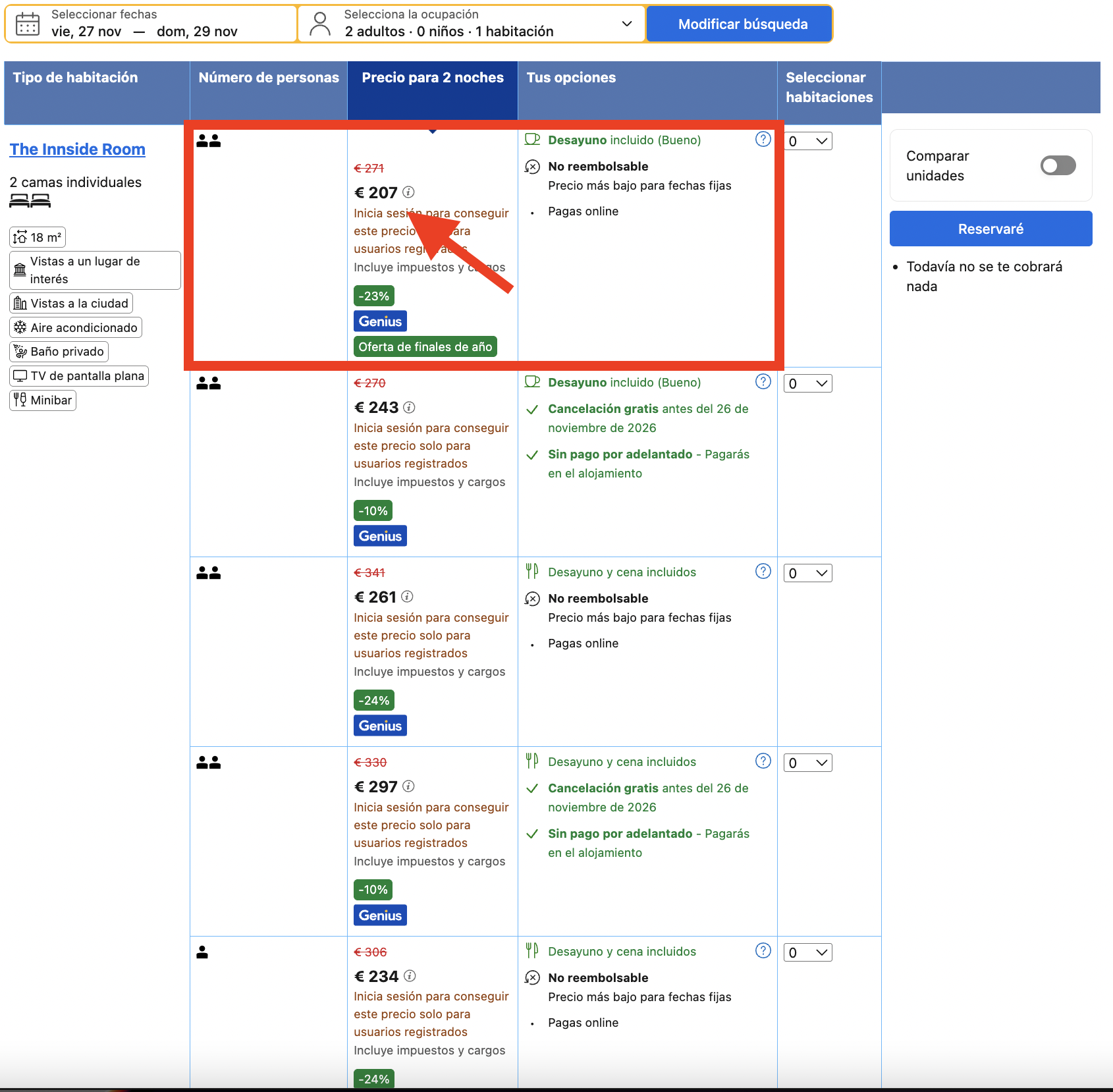The width and height of the screenshot is (1113, 1092).
Task: Open room quantity dropdown for €261 row
Action: click(x=807, y=573)
